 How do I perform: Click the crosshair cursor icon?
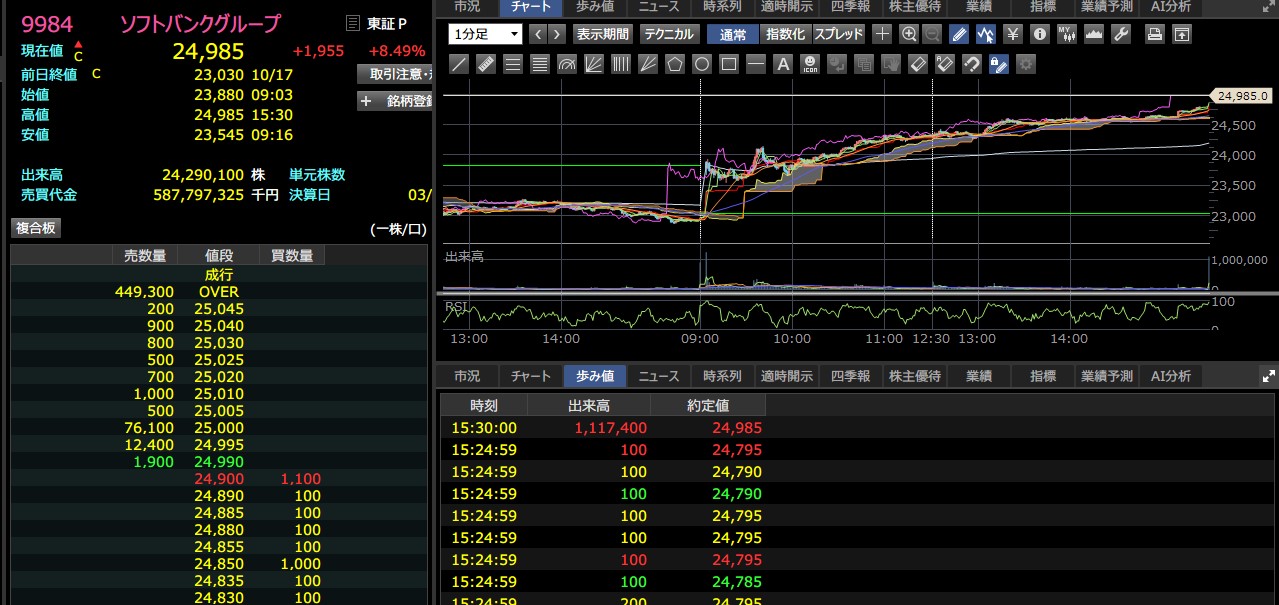pyautogui.click(x=882, y=34)
